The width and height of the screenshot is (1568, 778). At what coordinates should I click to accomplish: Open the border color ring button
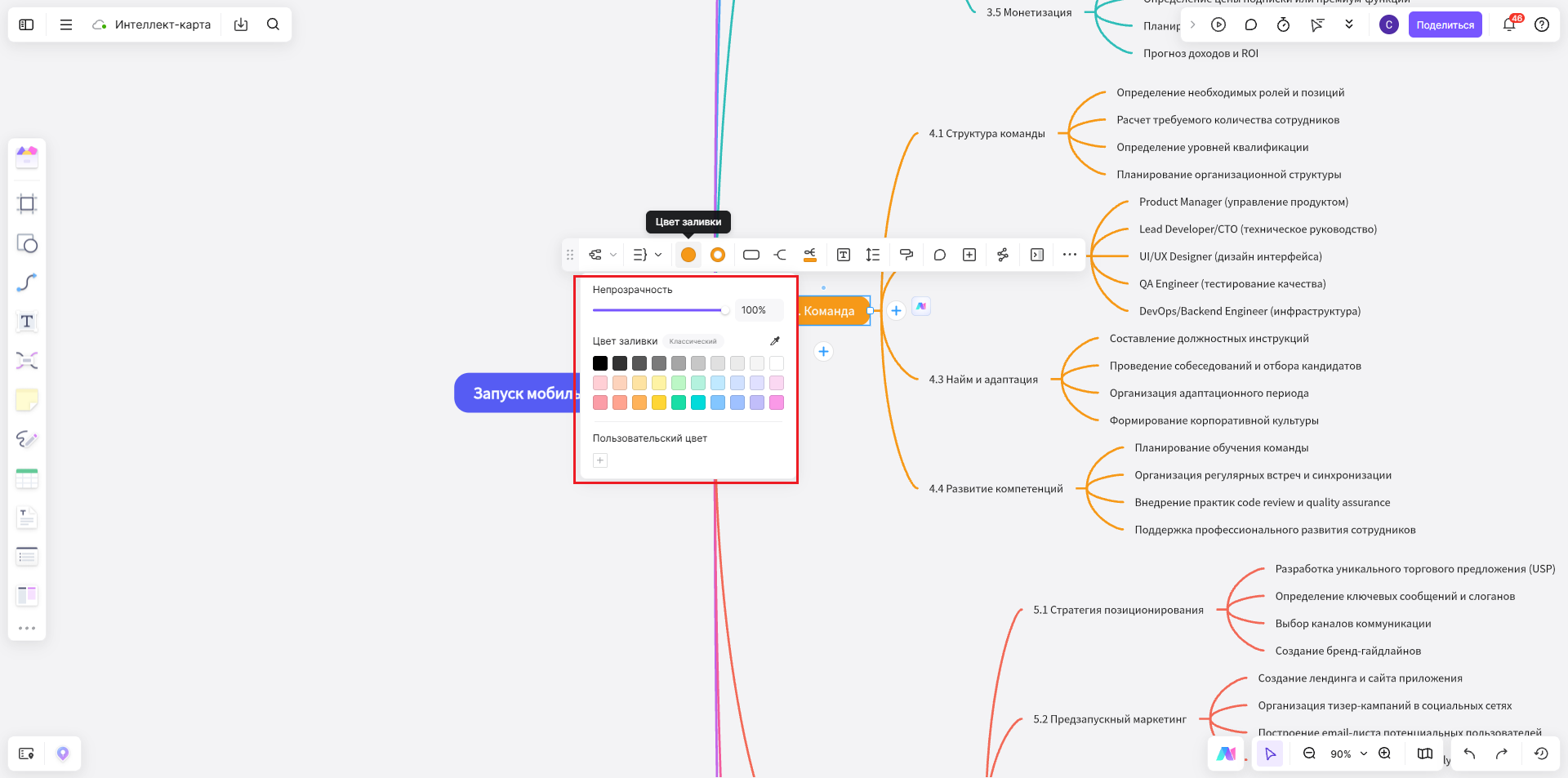(x=718, y=255)
